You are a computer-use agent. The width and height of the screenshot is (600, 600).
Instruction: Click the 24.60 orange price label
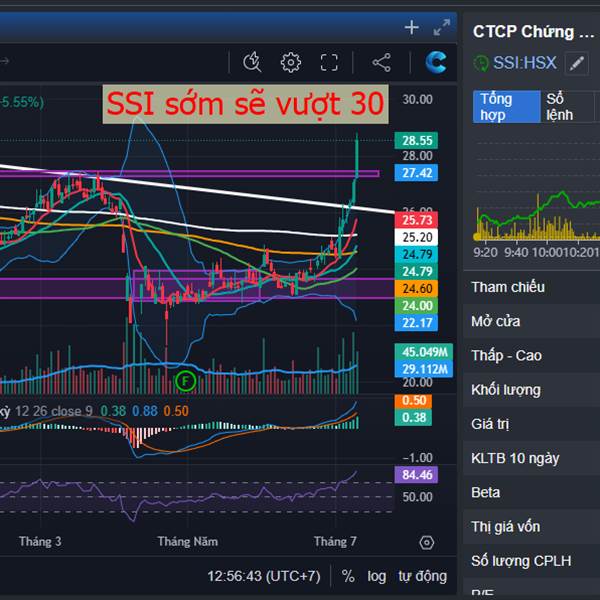[416, 289]
